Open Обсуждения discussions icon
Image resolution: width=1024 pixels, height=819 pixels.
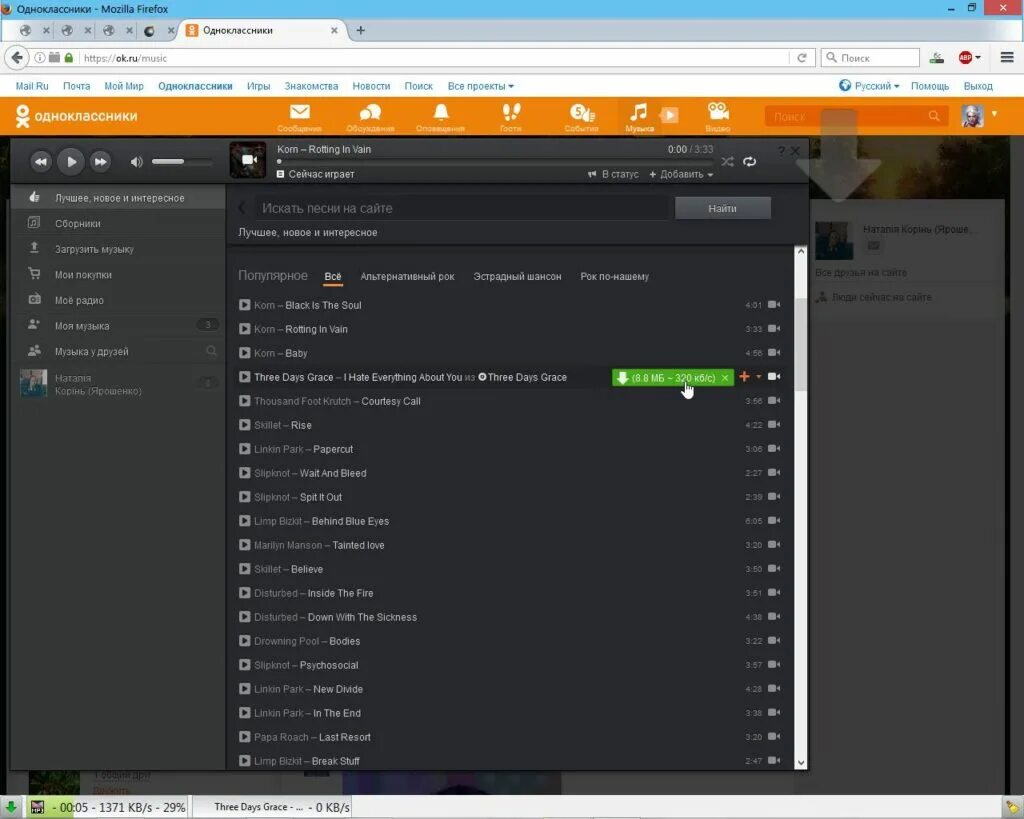[370, 117]
